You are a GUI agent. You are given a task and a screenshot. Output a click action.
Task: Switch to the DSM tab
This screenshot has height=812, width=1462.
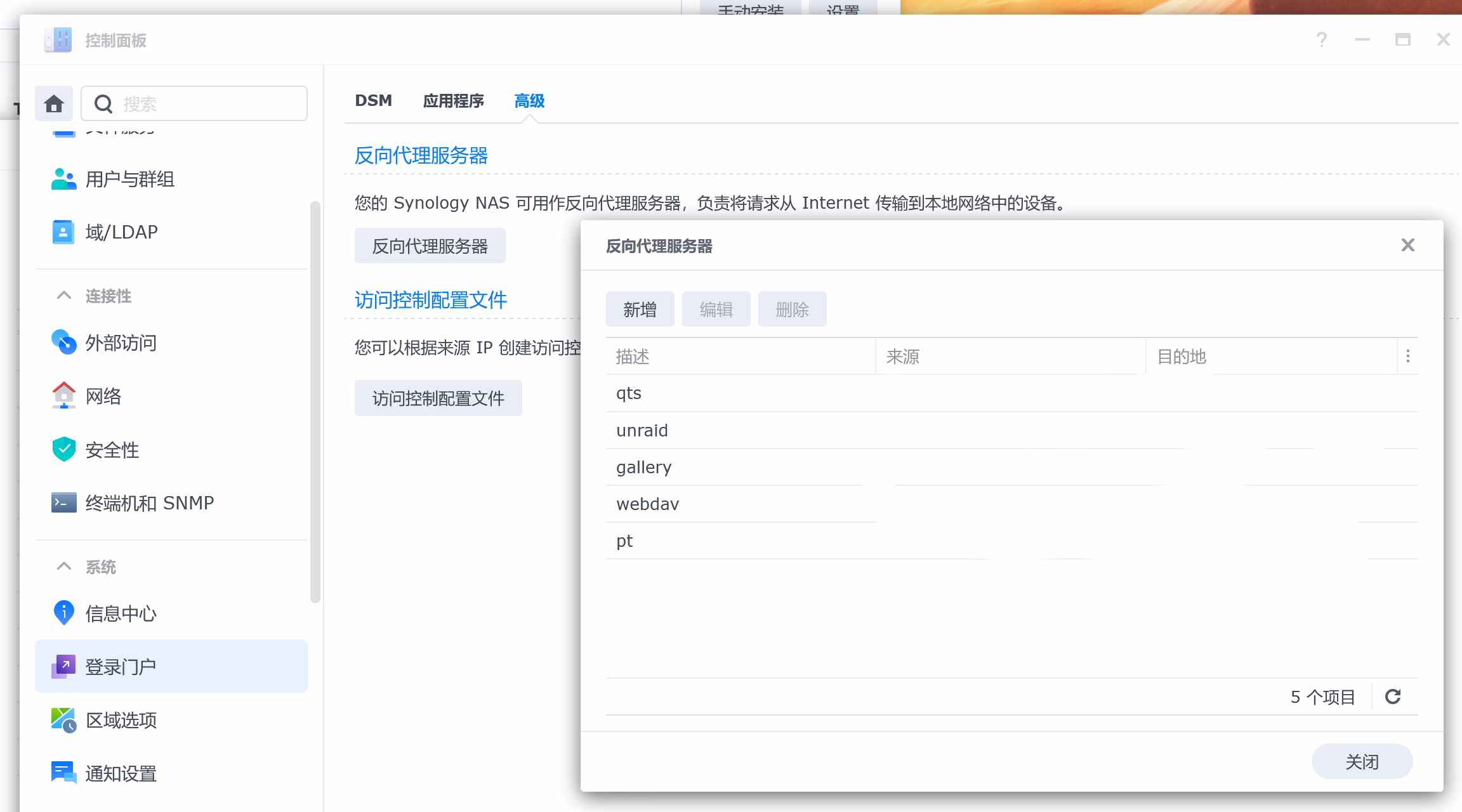373,101
